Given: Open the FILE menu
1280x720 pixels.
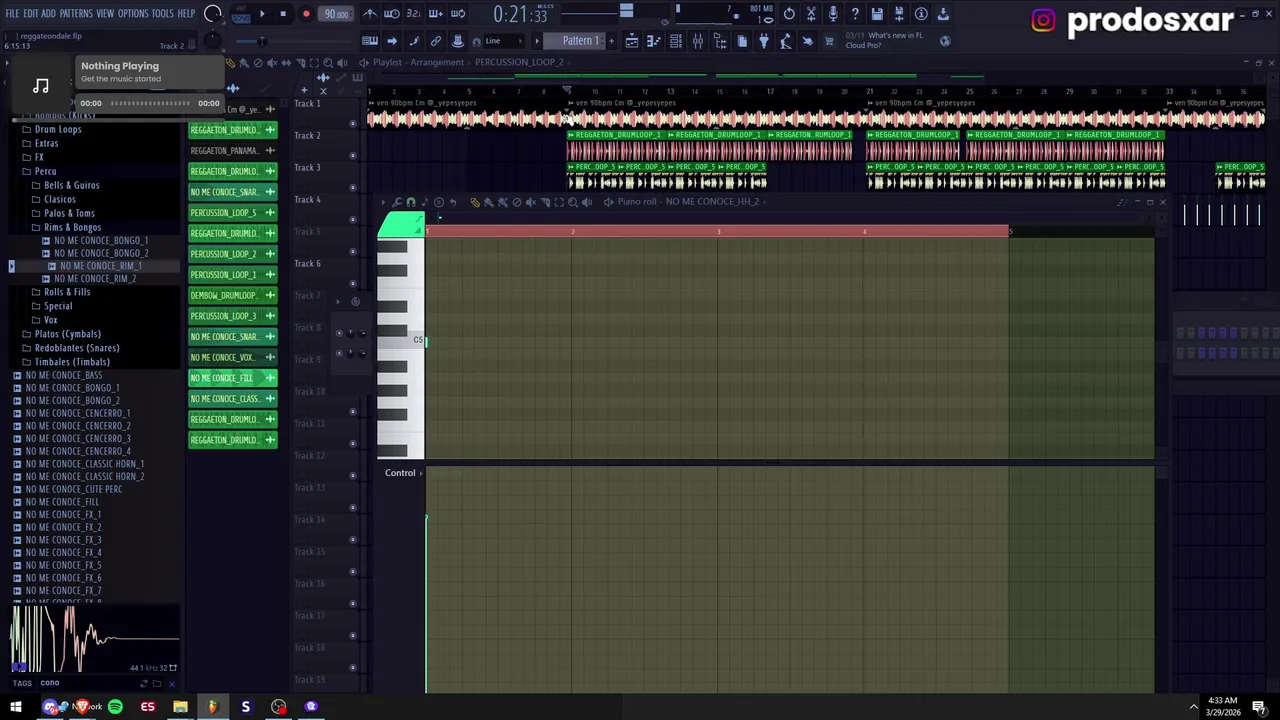Looking at the screenshot, I should 12,14.
